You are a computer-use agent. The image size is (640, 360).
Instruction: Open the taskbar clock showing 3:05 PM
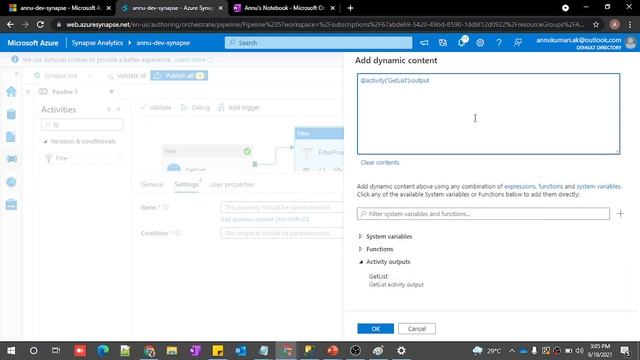(x=600, y=351)
